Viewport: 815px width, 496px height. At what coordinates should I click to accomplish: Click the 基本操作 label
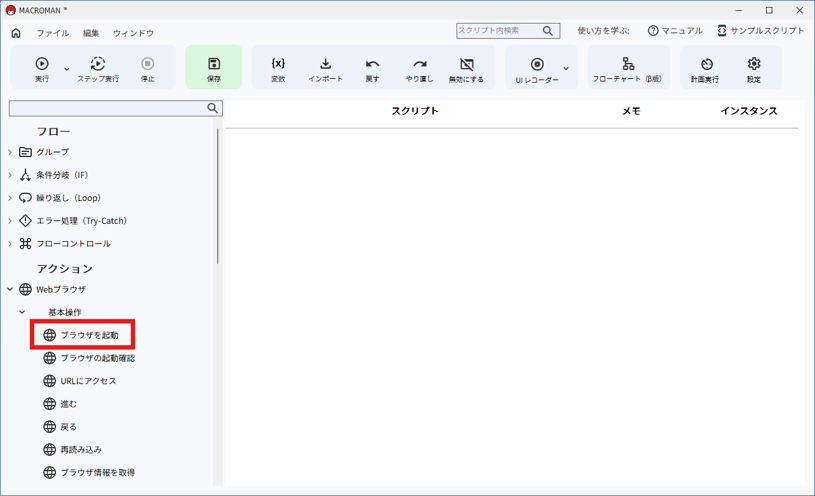65,312
